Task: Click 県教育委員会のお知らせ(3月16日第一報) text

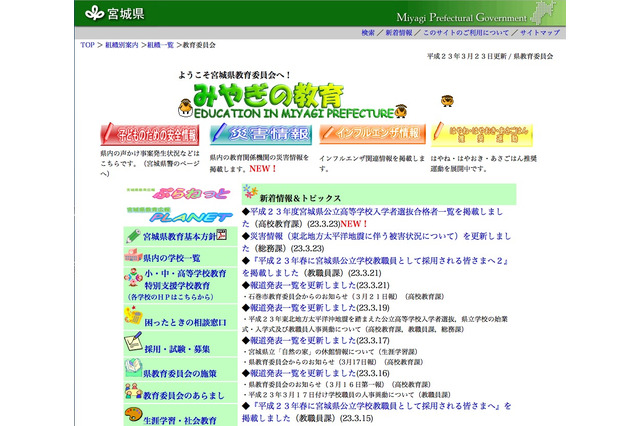Action: pos(337,384)
